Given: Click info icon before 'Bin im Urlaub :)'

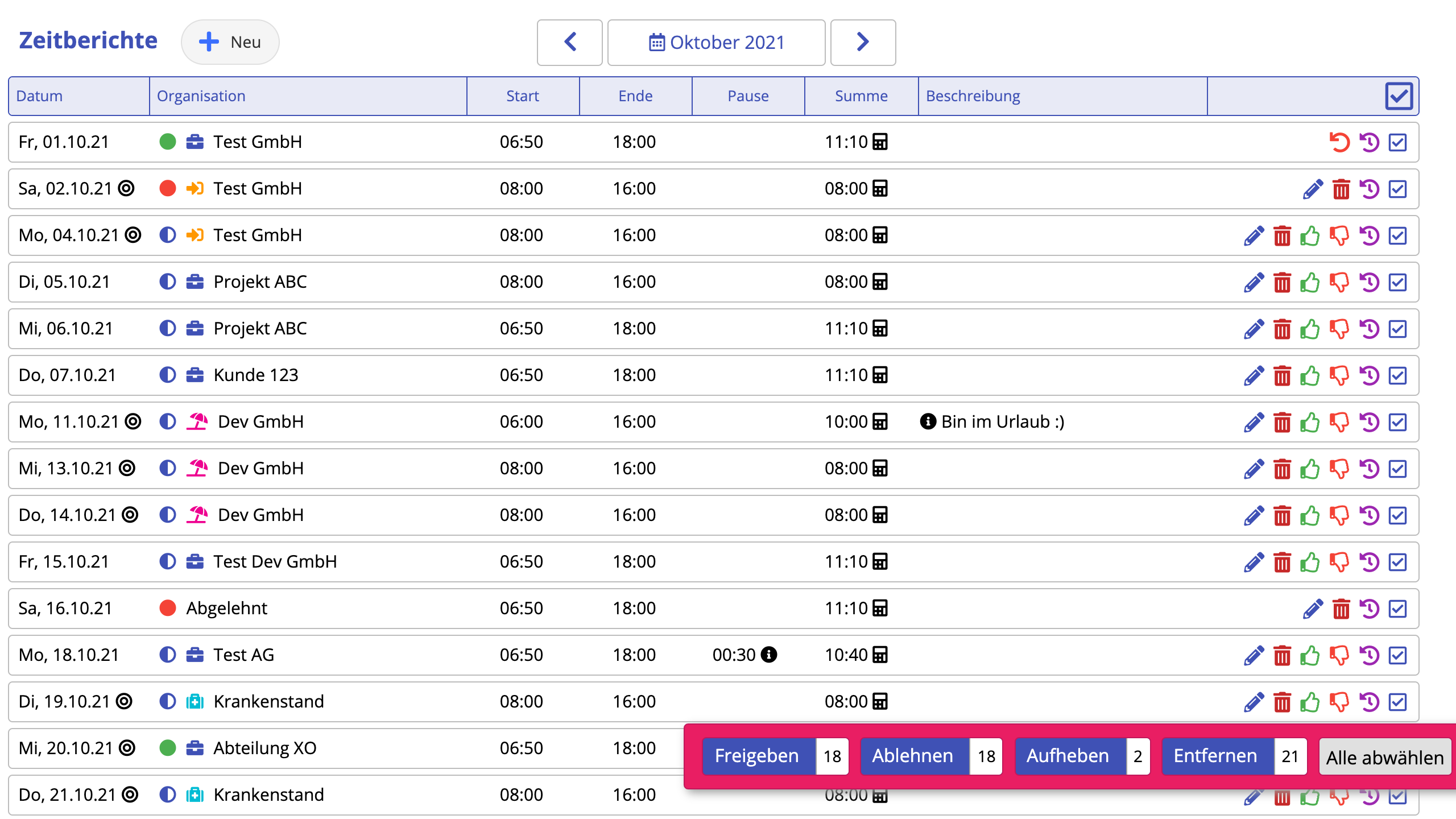Looking at the screenshot, I should (928, 421).
